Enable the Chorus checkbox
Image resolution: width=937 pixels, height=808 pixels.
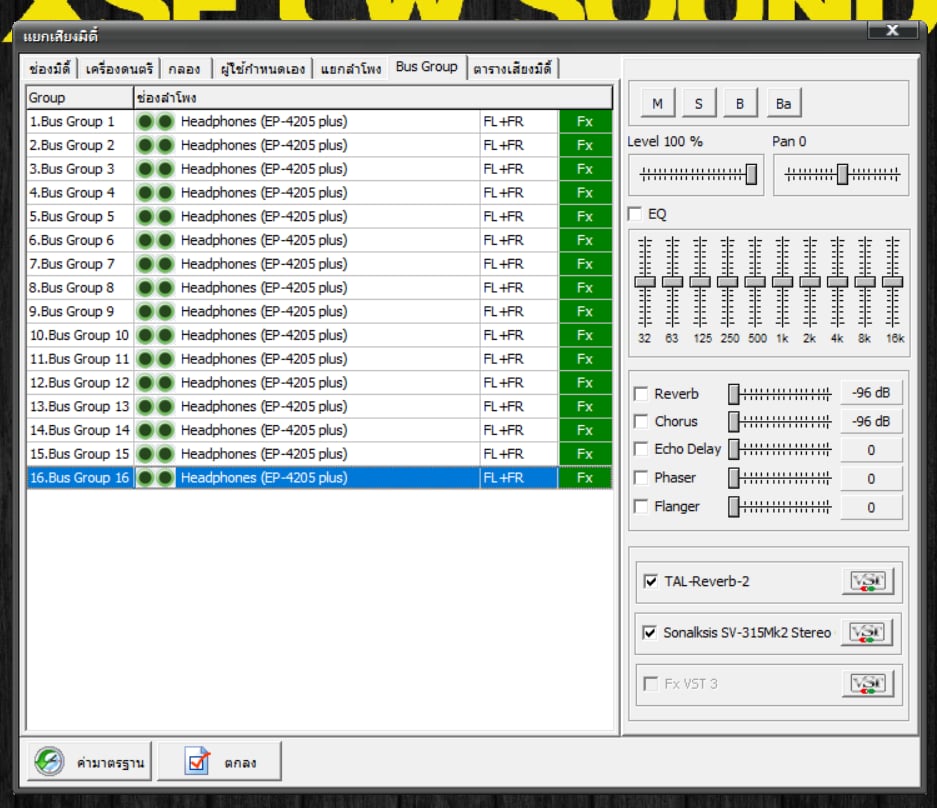point(641,422)
